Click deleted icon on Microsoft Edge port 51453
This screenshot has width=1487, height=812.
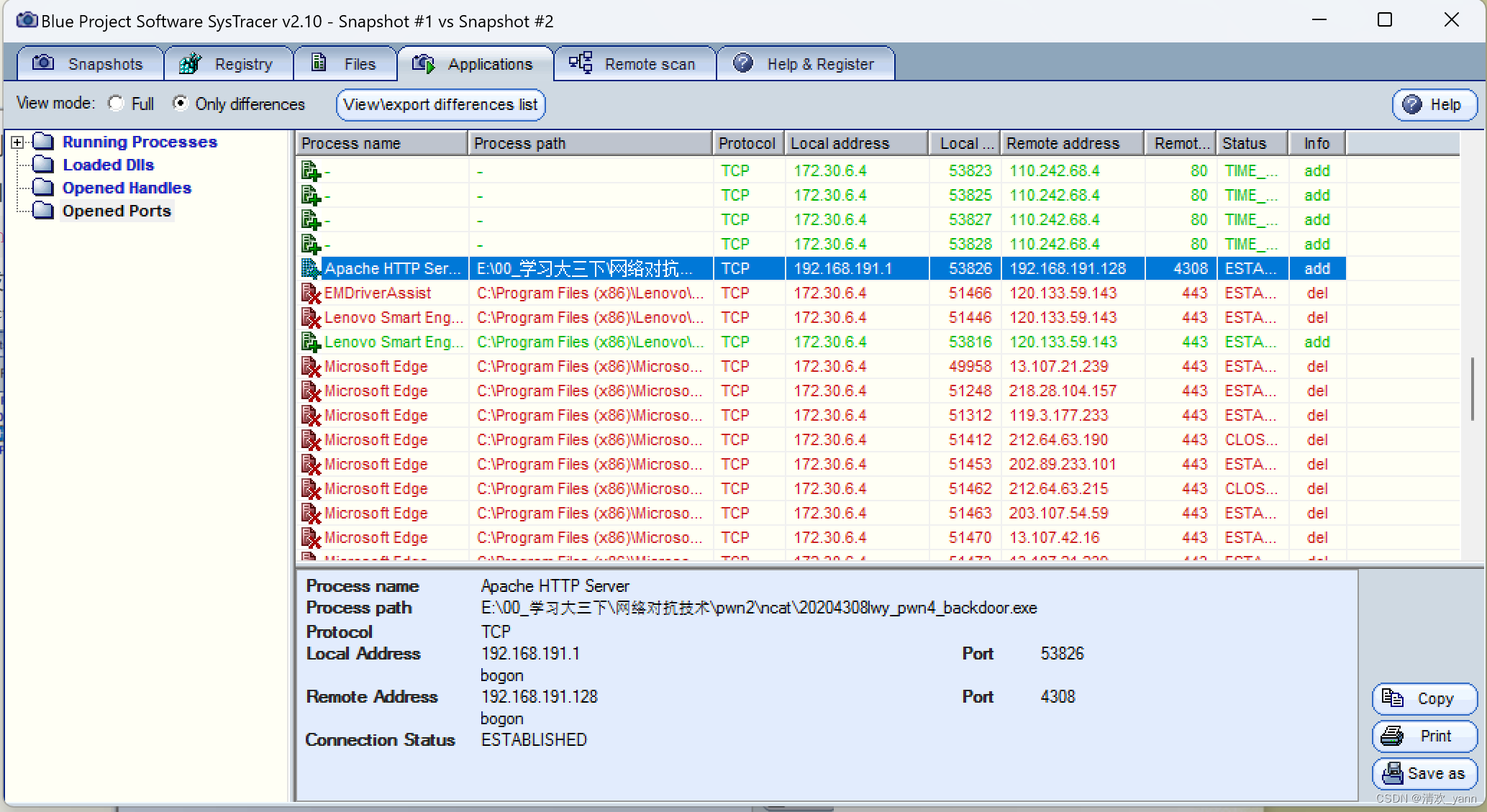tap(311, 465)
